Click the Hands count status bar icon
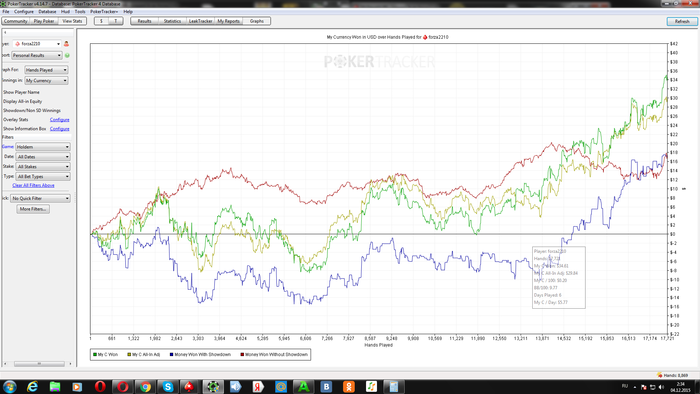 (x=660, y=375)
